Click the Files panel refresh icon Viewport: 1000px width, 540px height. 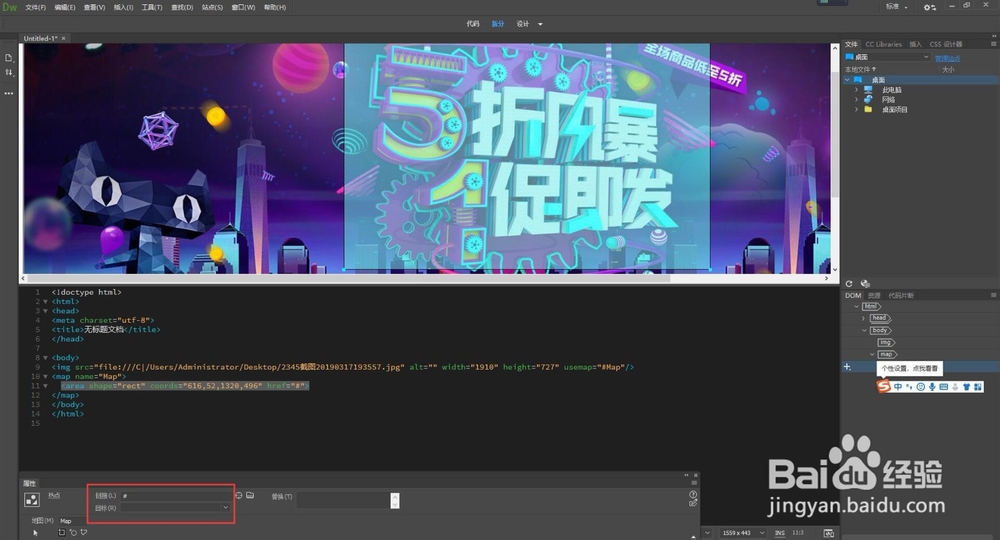[x=849, y=284]
